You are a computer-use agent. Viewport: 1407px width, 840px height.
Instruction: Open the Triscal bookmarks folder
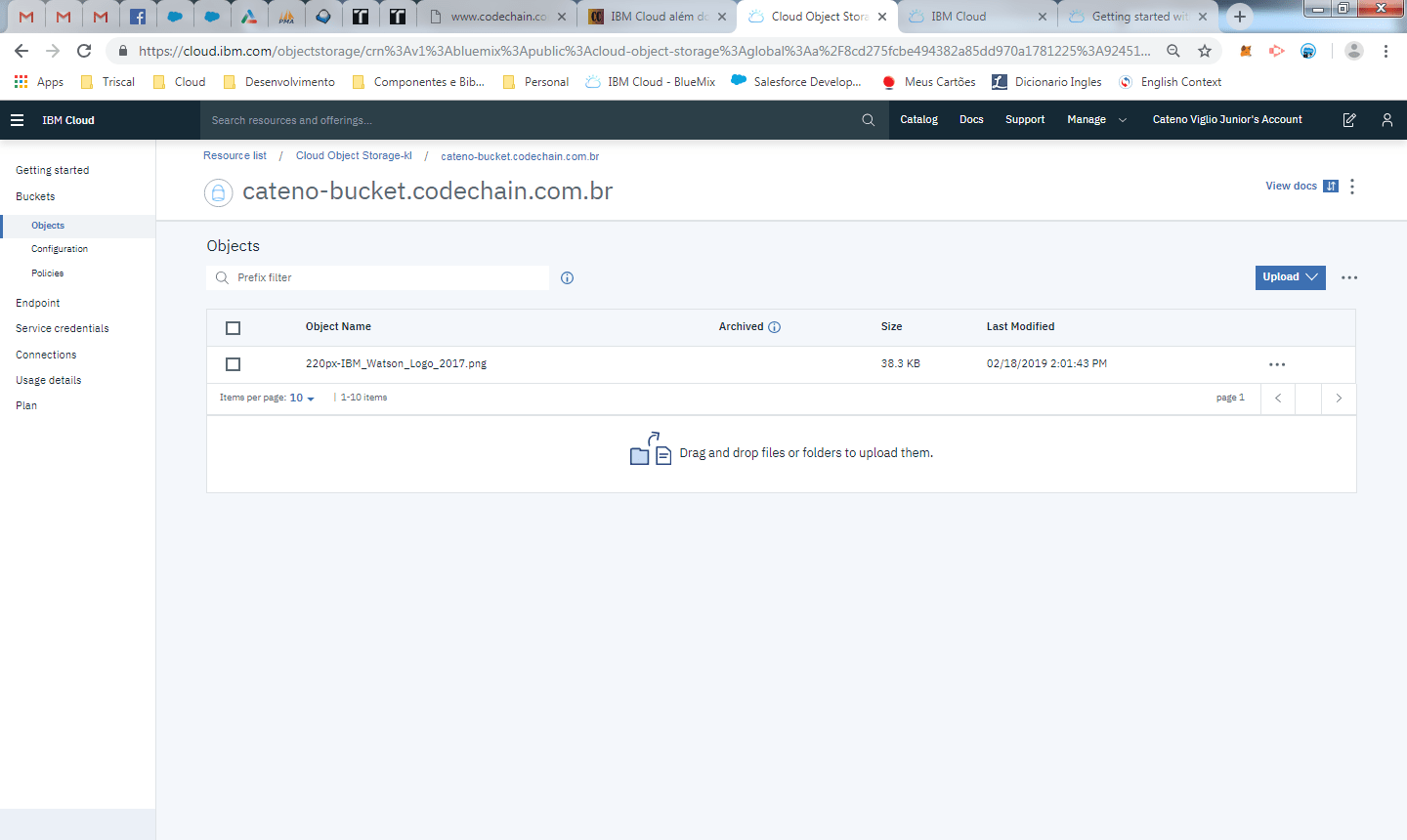pos(107,82)
